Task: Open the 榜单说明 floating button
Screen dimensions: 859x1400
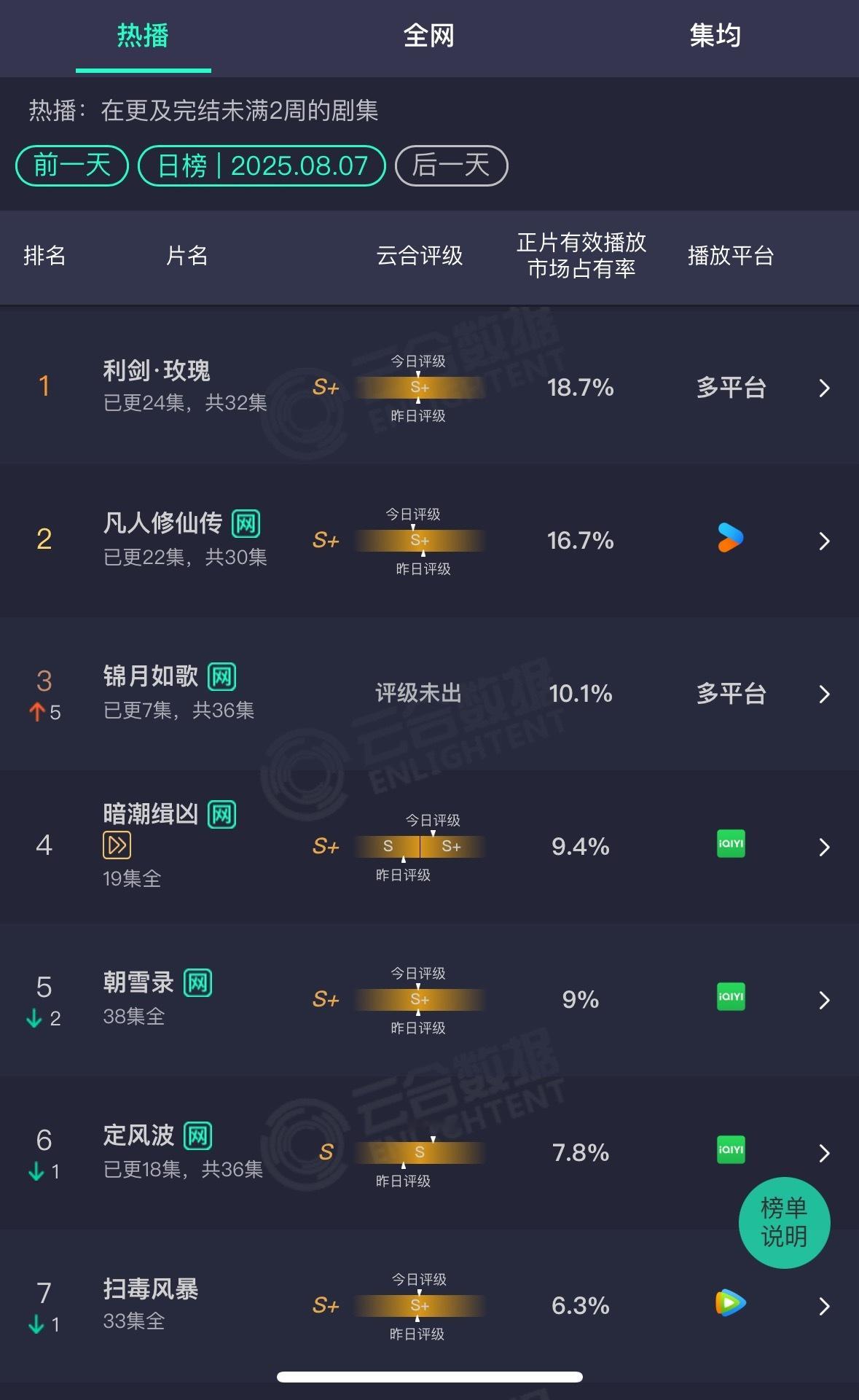Action: point(784,1223)
